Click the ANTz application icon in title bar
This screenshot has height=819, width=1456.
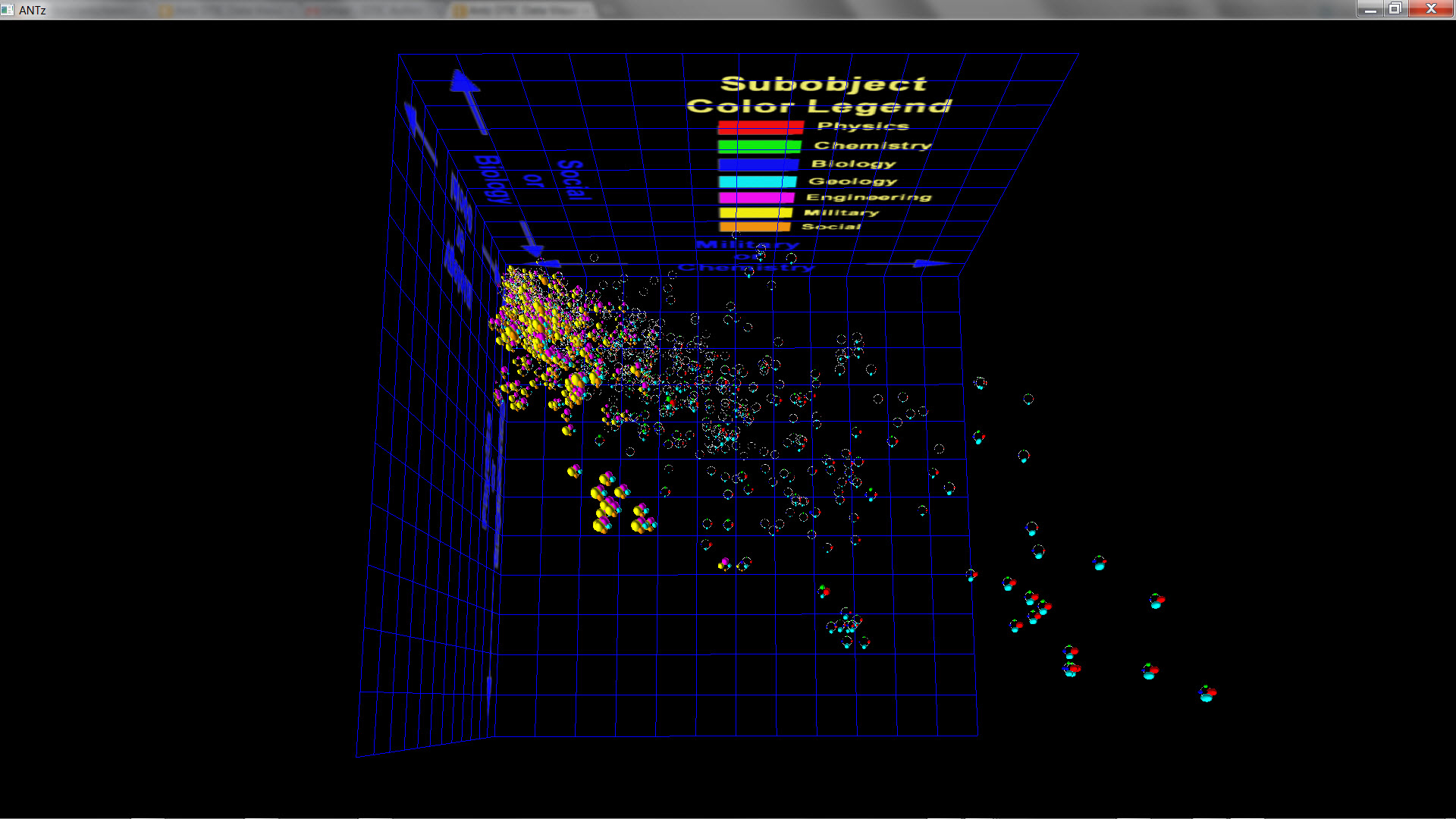(8, 10)
